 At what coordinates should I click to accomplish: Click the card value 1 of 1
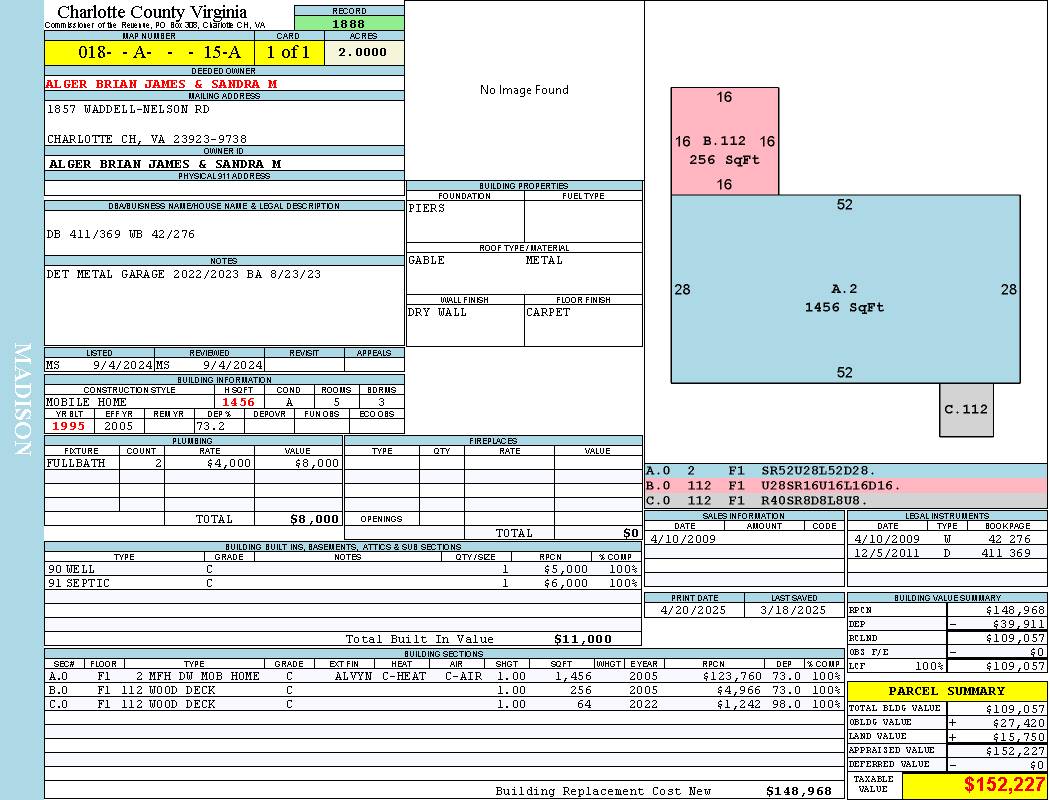tap(289, 52)
